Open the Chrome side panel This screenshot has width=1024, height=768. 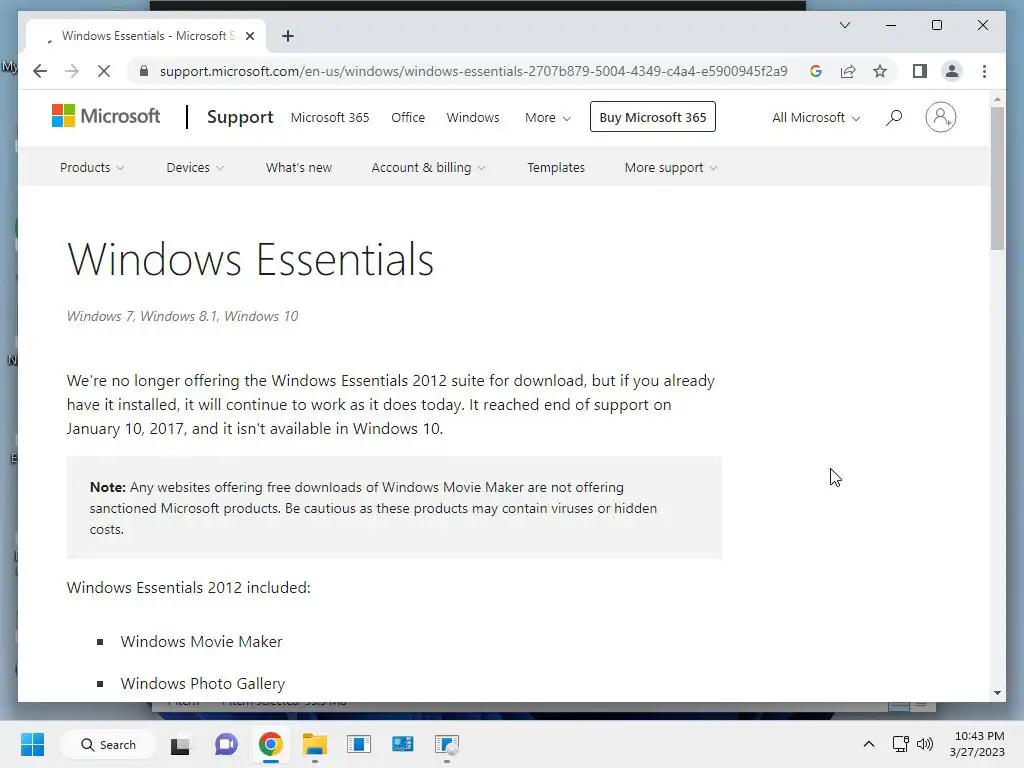tap(920, 71)
